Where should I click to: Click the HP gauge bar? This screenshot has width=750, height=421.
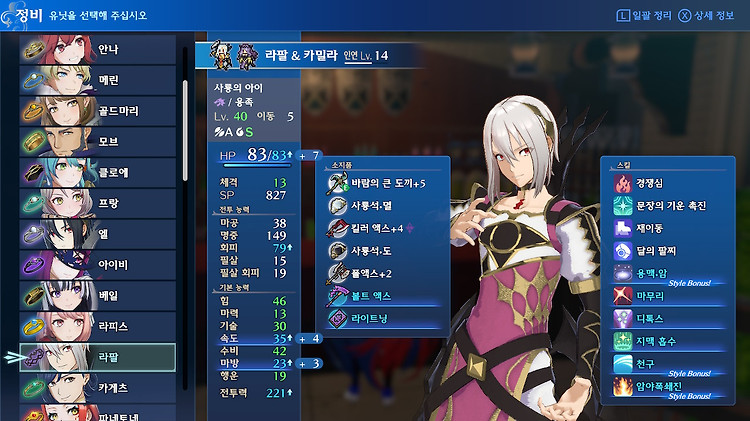click(257, 166)
